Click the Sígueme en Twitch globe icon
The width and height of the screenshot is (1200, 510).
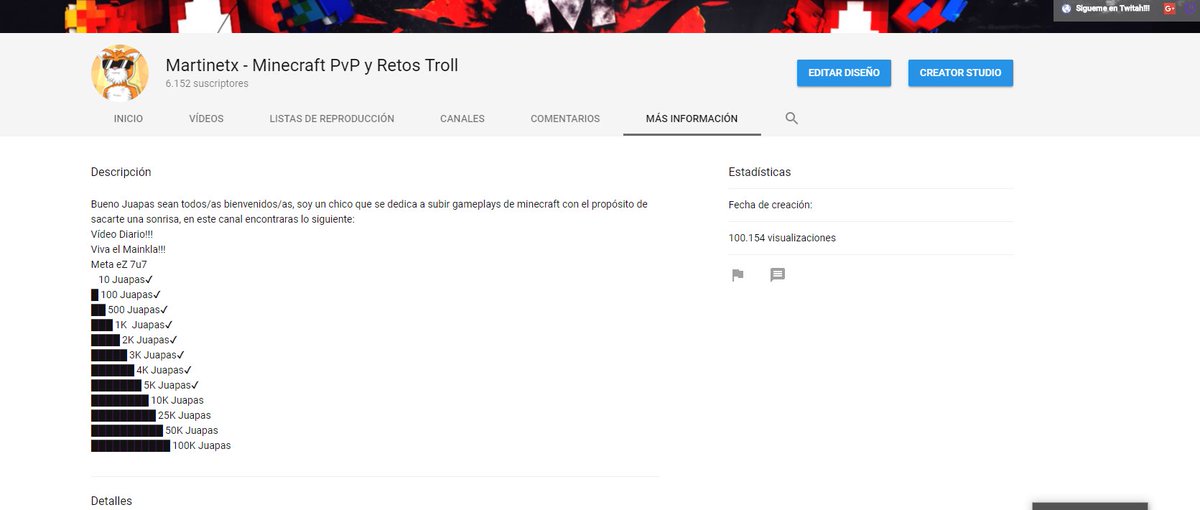point(1066,8)
